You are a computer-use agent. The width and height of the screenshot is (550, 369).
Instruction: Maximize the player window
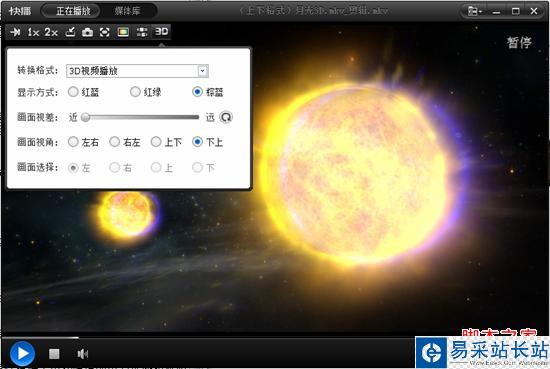click(x=515, y=11)
